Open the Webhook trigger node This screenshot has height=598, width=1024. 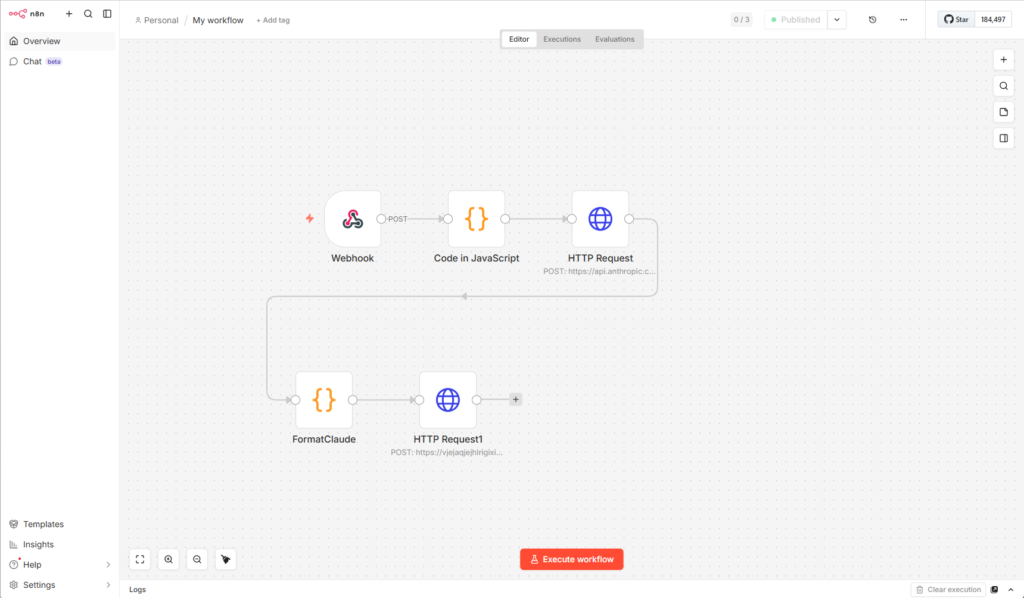352,219
